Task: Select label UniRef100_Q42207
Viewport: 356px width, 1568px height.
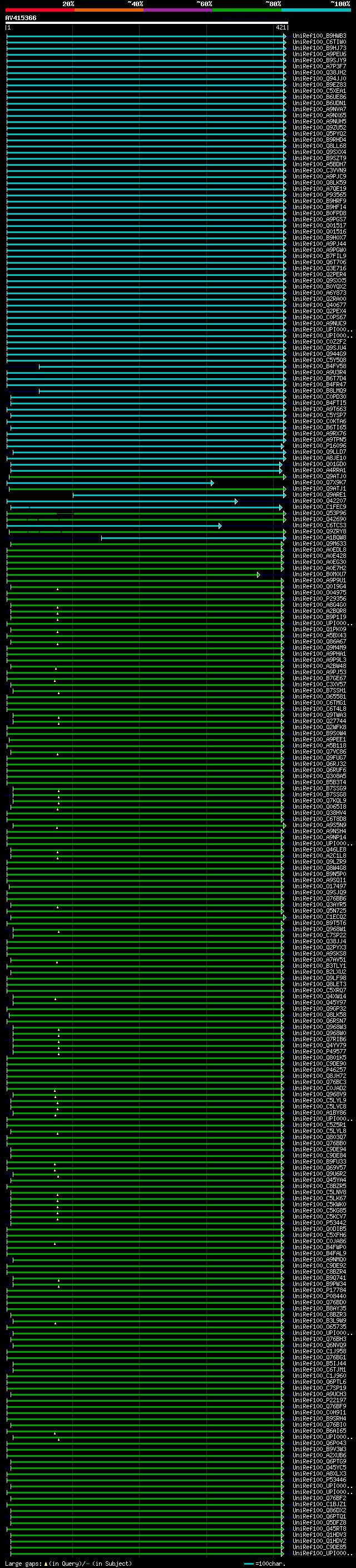Action: pos(319,501)
